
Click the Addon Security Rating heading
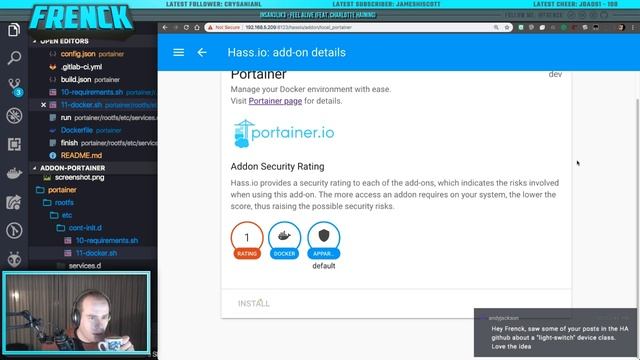277,167
